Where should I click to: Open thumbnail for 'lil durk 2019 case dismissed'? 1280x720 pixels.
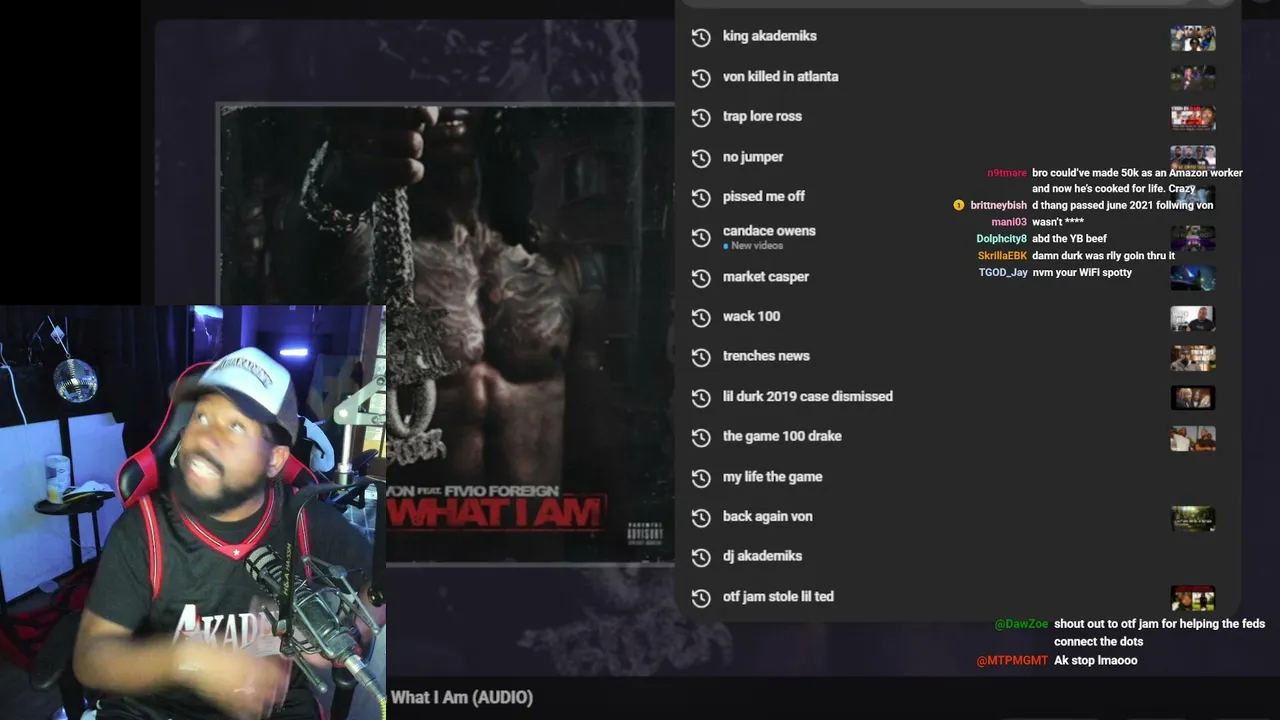(x=1193, y=398)
